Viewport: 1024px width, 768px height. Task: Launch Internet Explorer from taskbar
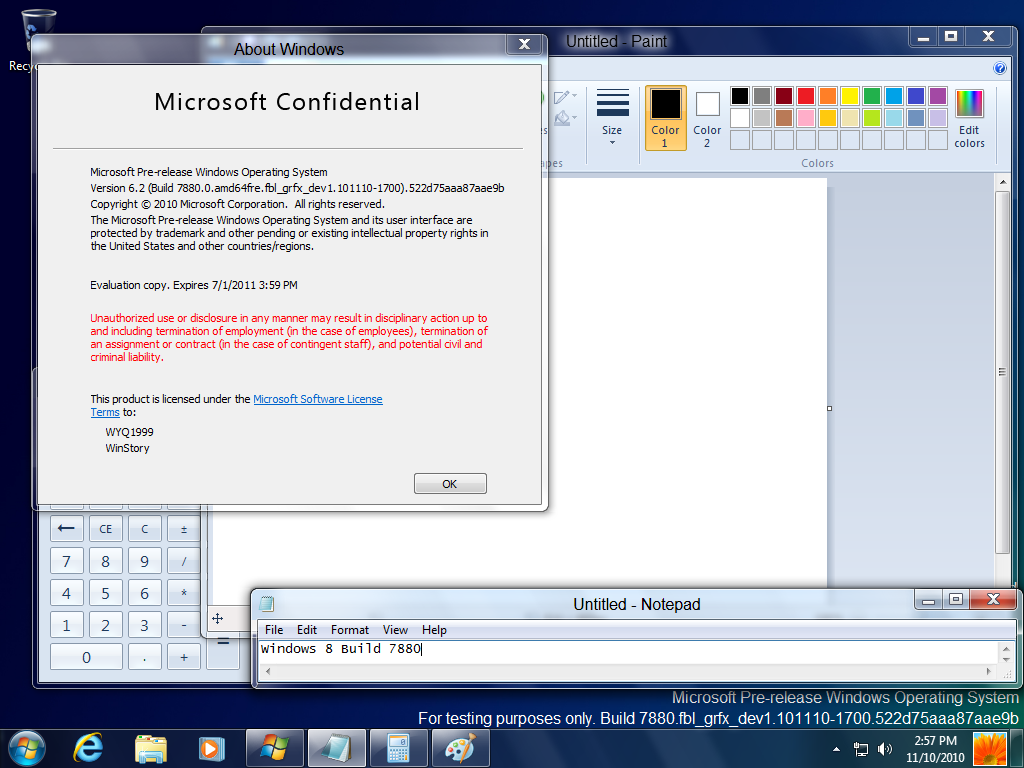tap(88, 748)
